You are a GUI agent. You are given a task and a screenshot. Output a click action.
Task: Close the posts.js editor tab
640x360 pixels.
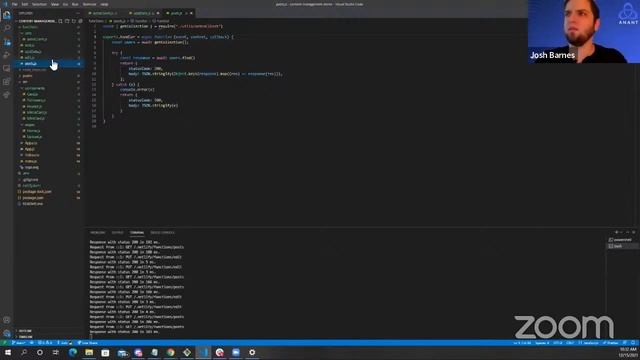click(191, 13)
